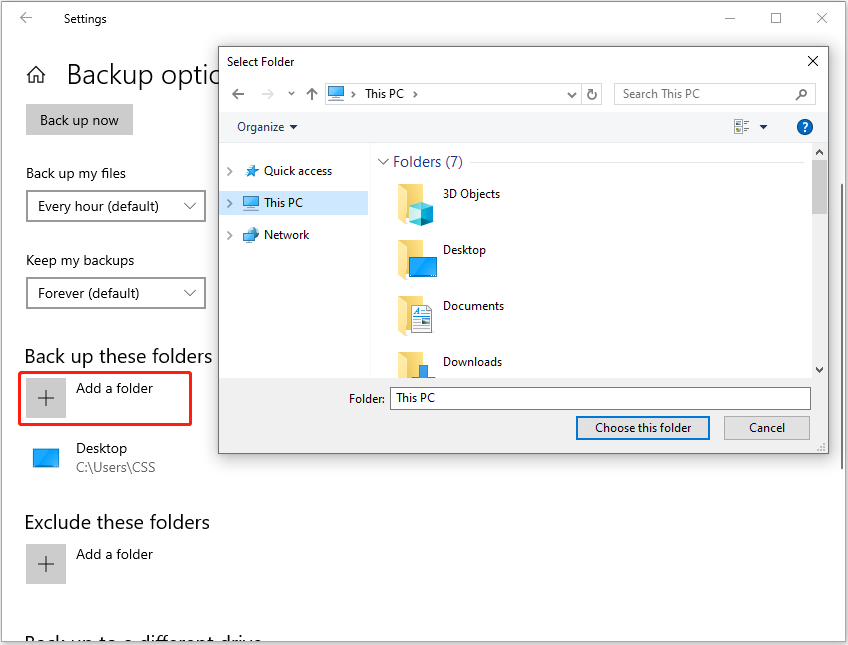The height and width of the screenshot is (645, 848).
Task: Expand Quick access tree node
Action: point(229,171)
